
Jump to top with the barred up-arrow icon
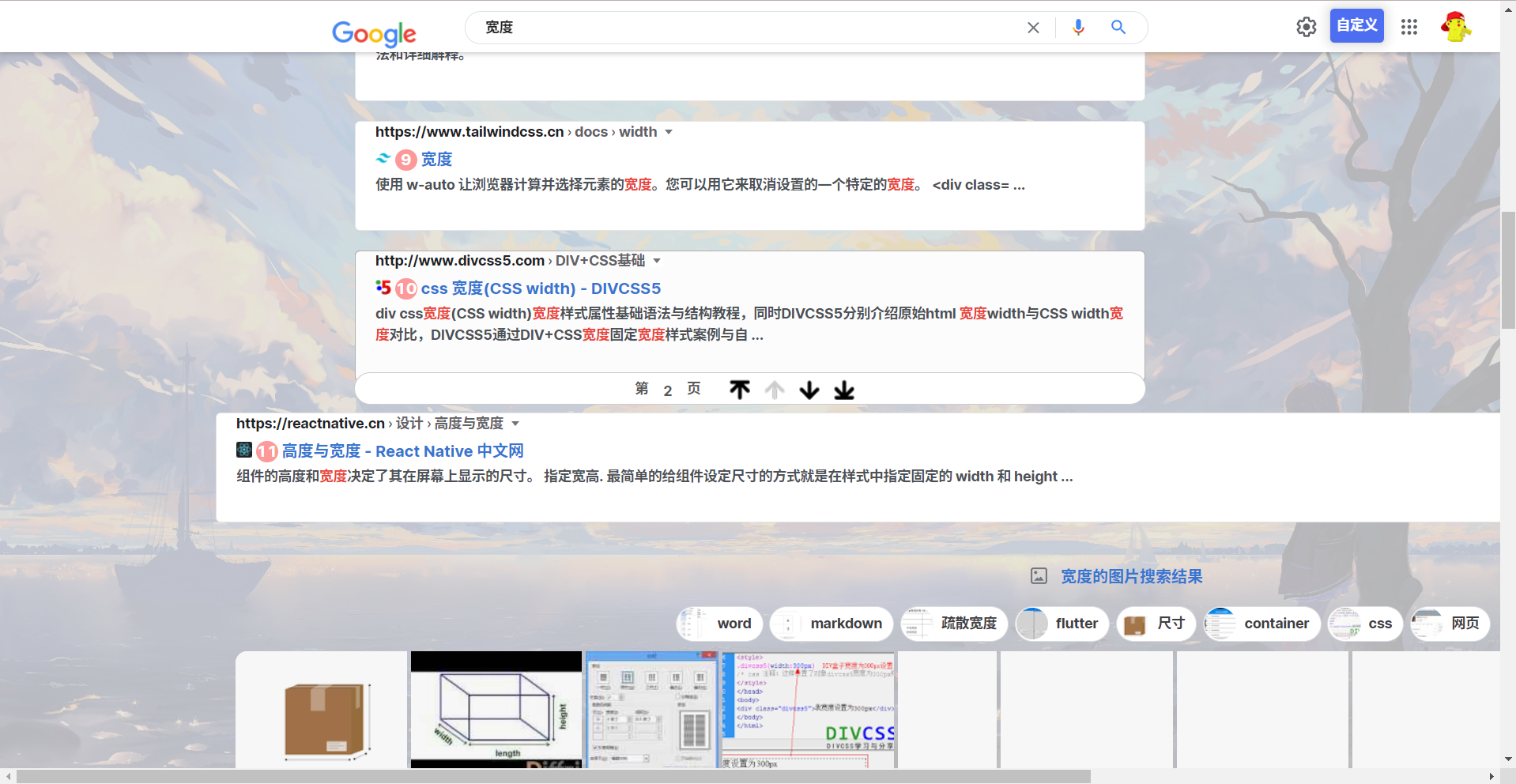[740, 390]
